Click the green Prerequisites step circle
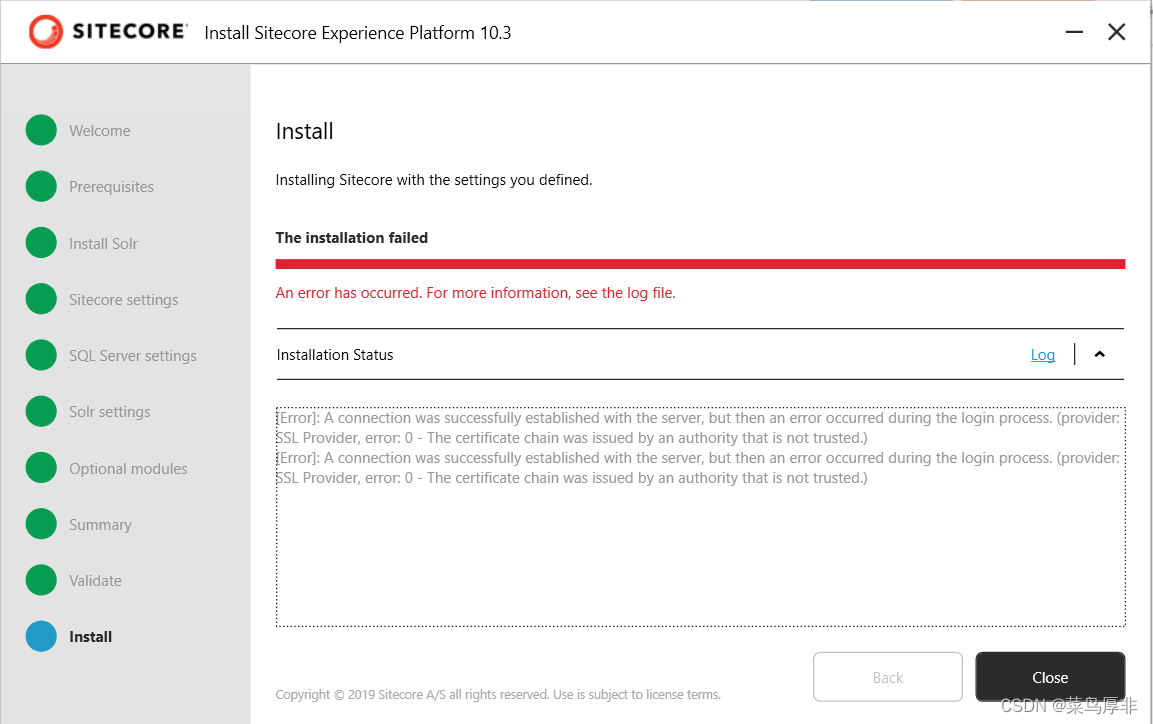This screenshot has width=1153, height=724. 41,187
